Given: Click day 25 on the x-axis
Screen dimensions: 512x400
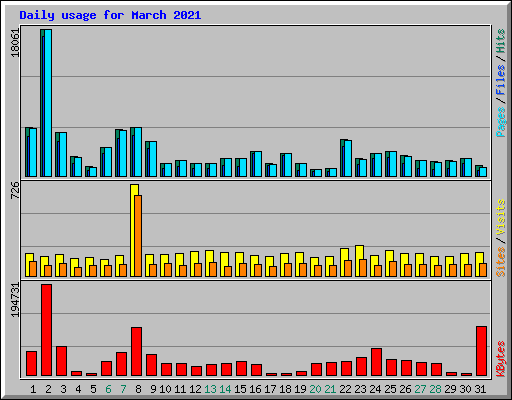Looking at the screenshot, I should 390,389.
